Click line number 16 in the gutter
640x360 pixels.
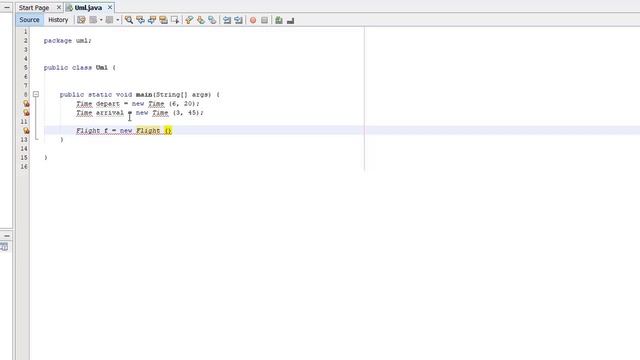[24, 167]
